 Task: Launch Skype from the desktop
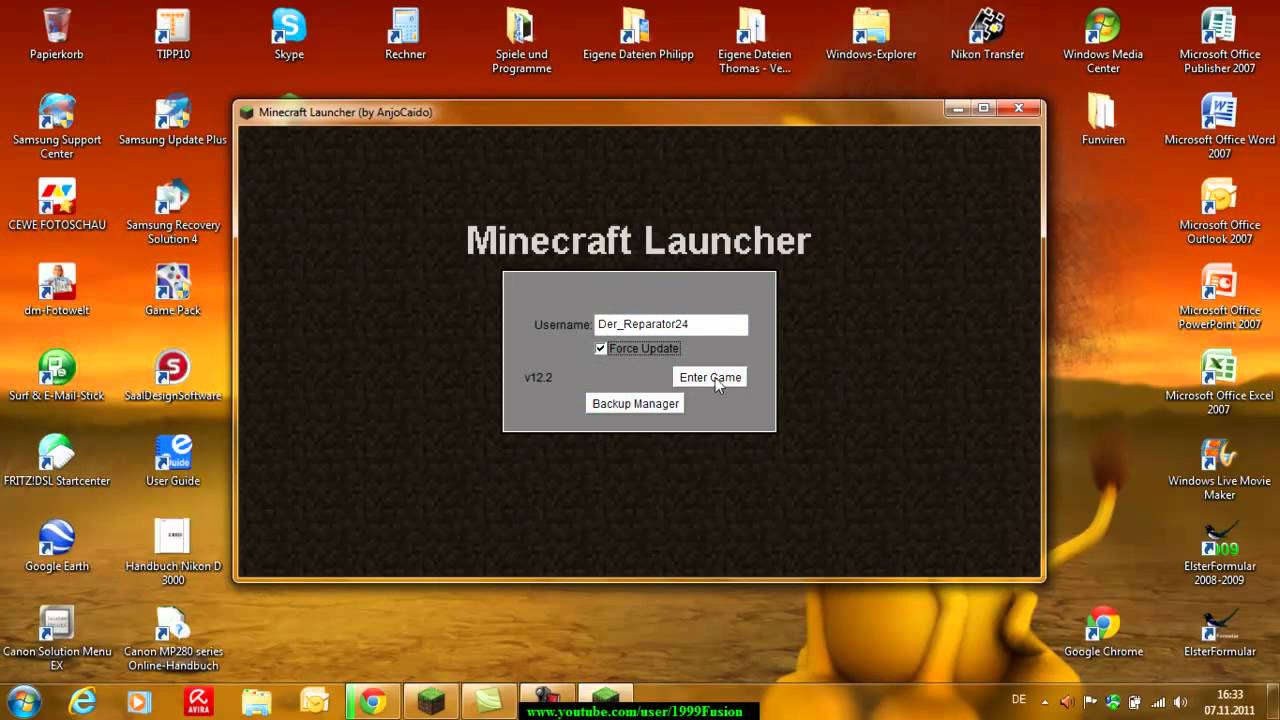click(x=289, y=33)
